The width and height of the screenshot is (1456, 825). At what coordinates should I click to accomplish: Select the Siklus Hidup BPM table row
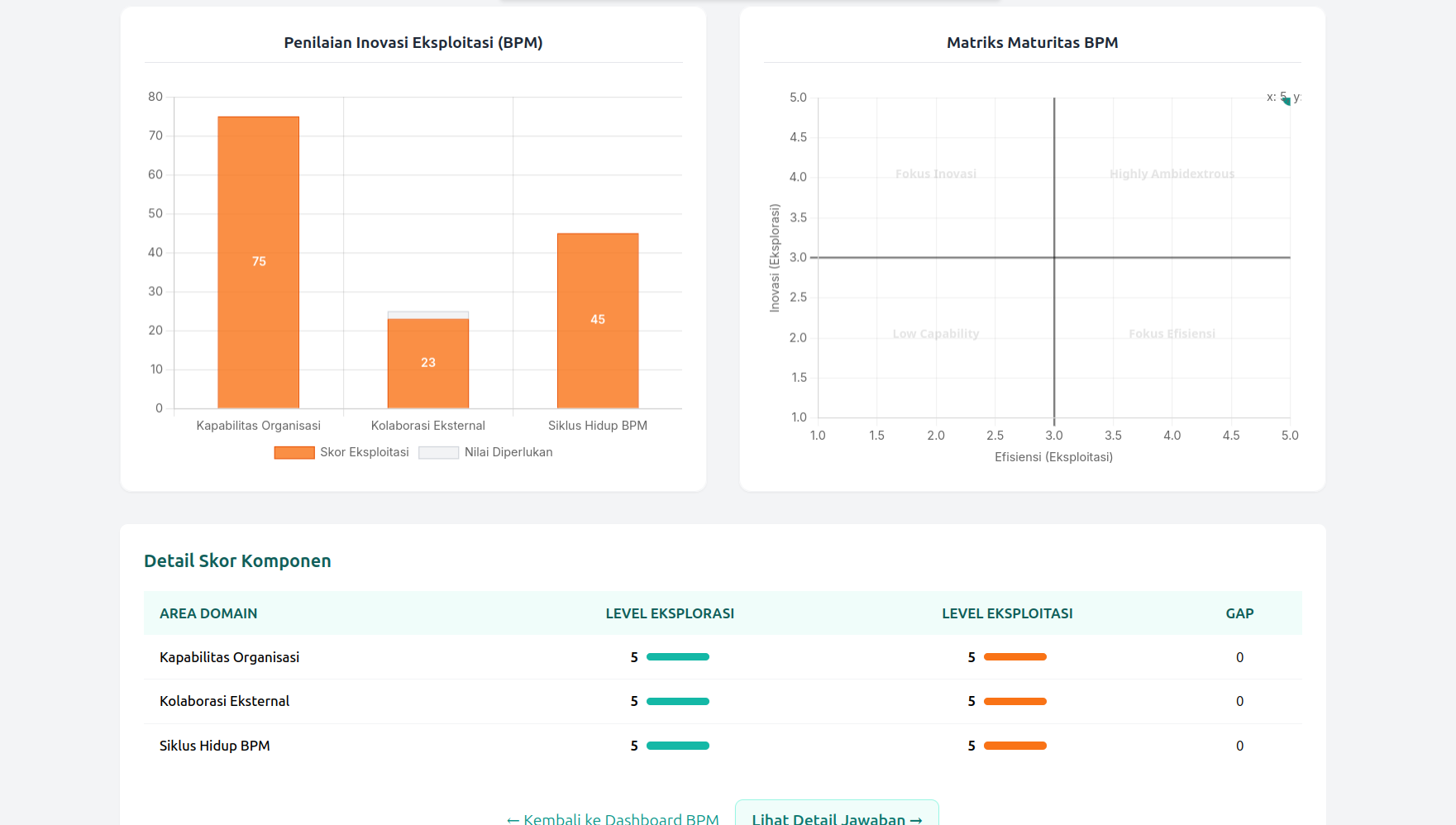(214, 746)
